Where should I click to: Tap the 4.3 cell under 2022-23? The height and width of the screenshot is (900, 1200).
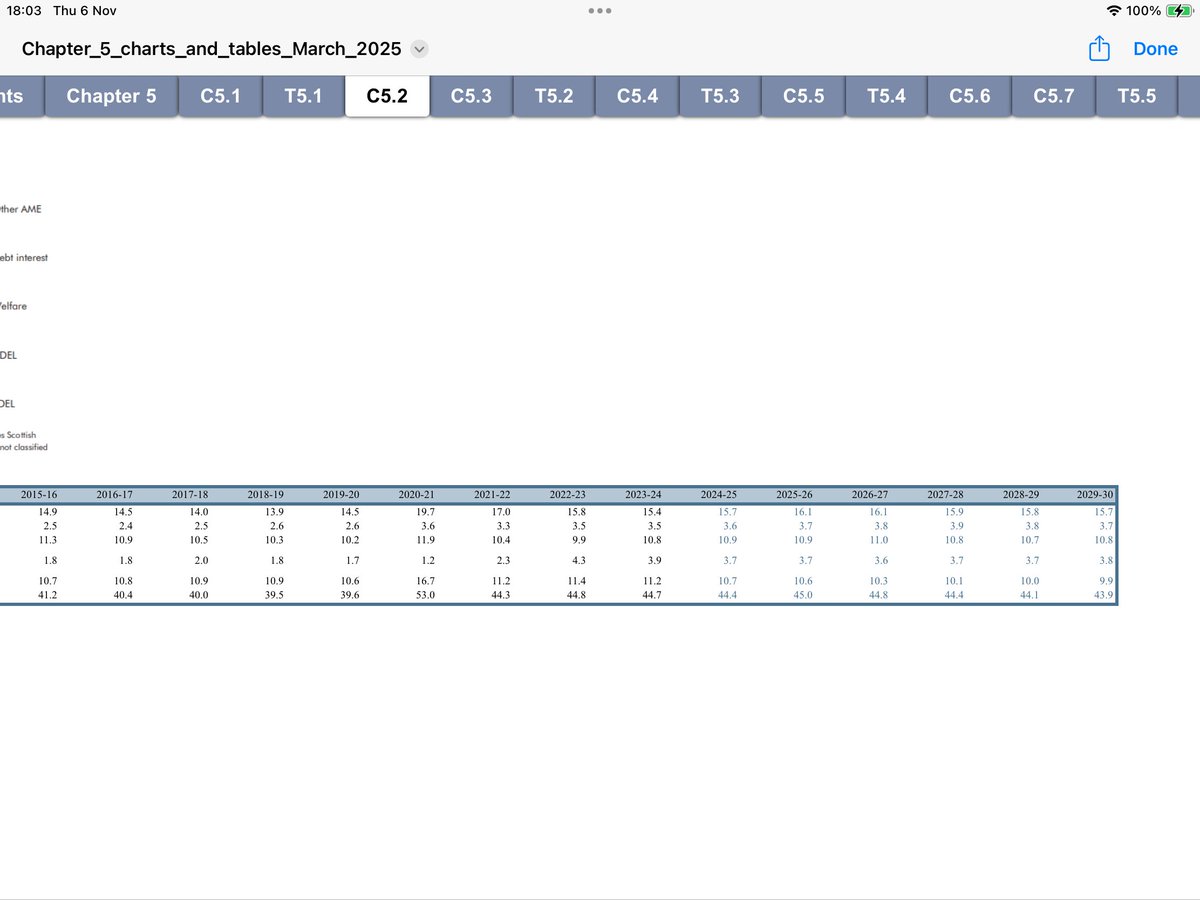(579, 560)
